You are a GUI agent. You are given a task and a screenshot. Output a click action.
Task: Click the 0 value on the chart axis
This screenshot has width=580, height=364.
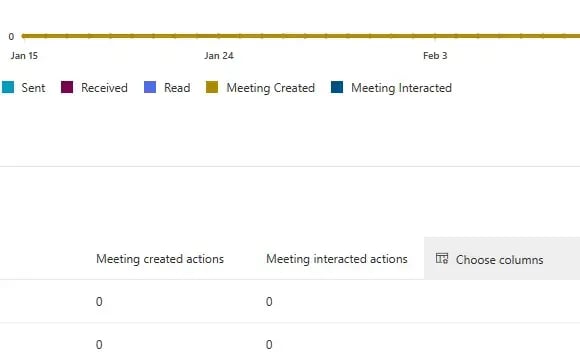pos(11,37)
